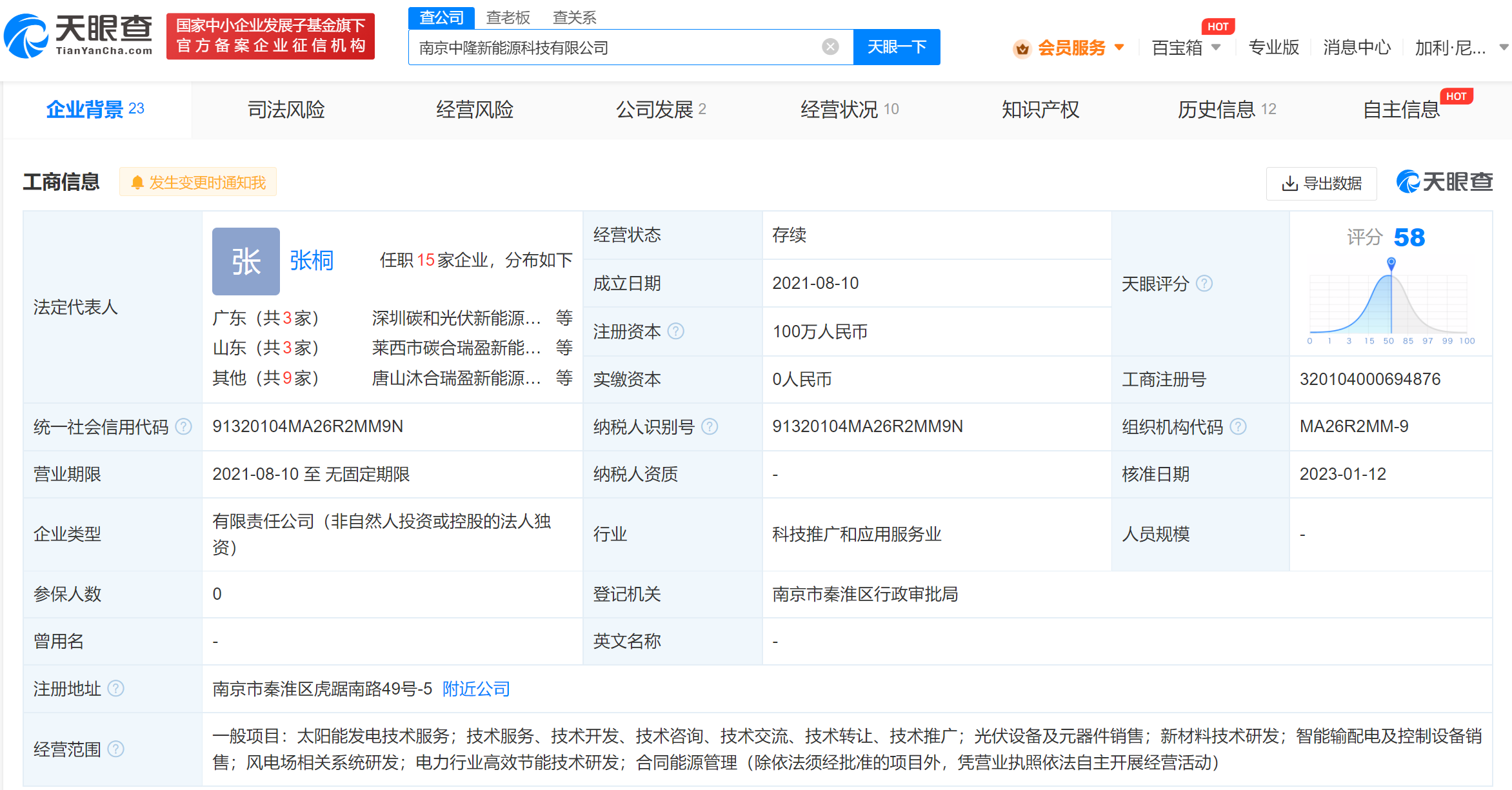The height and width of the screenshot is (790, 1512).
Task: Click the question icon beside 经营范围
Action: pos(116,749)
